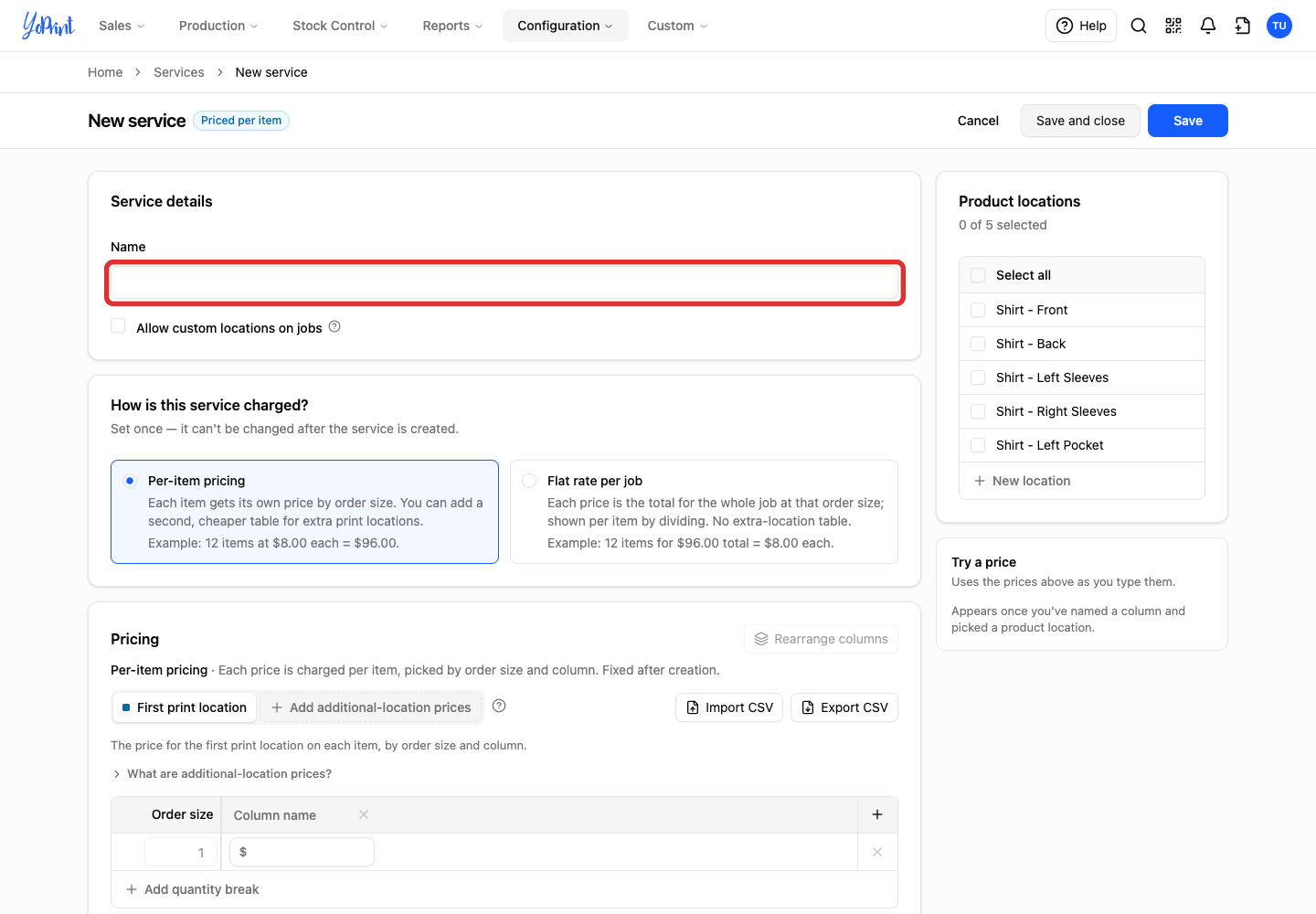Click help icon next to additional-location prices

(x=499, y=706)
